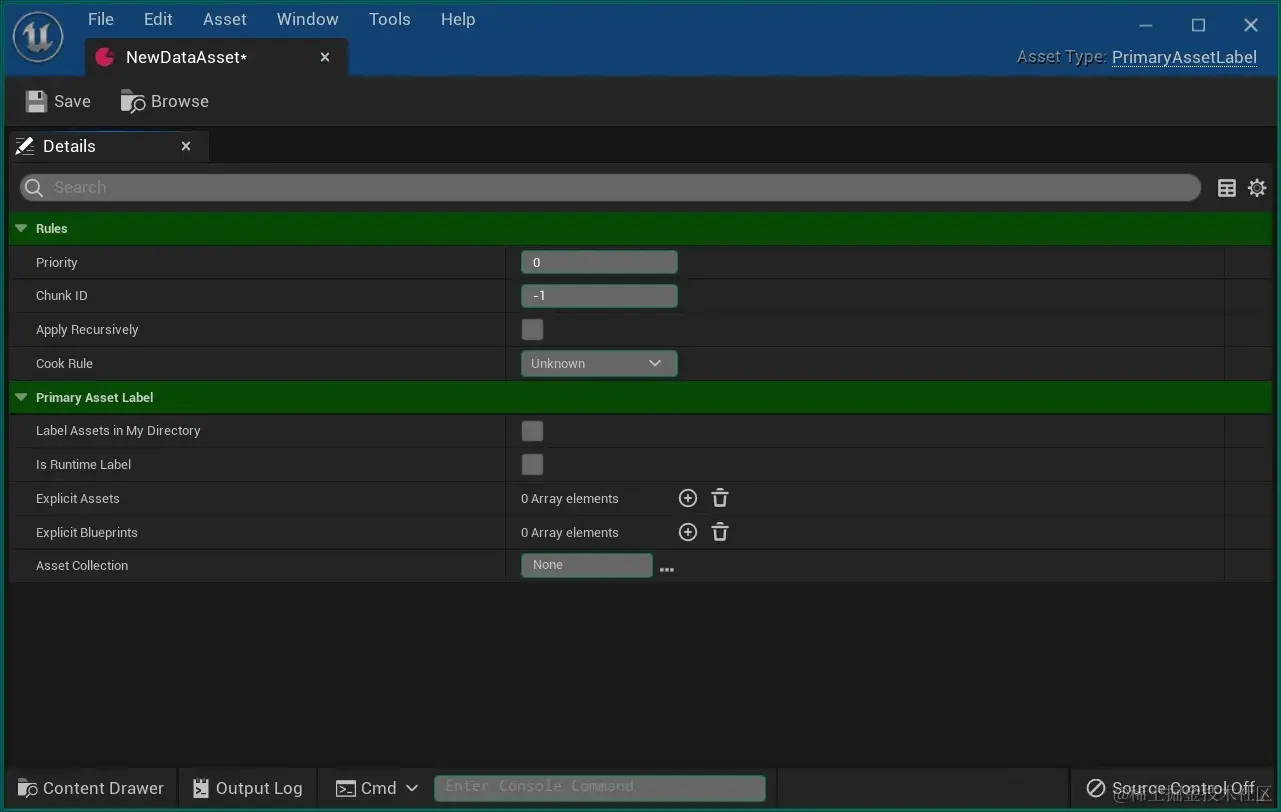This screenshot has height=812, width=1281.
Task: Click the Priority value field
Action: coord(599,262)
